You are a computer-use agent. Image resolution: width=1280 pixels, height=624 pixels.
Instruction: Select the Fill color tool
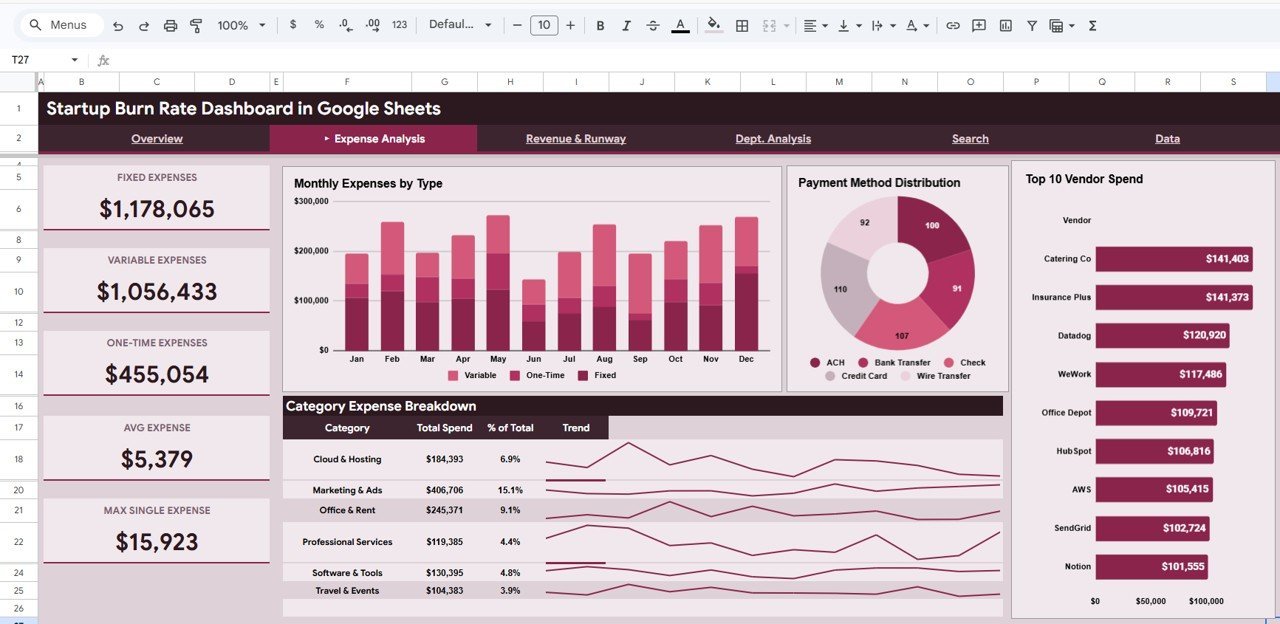[712, 25]
